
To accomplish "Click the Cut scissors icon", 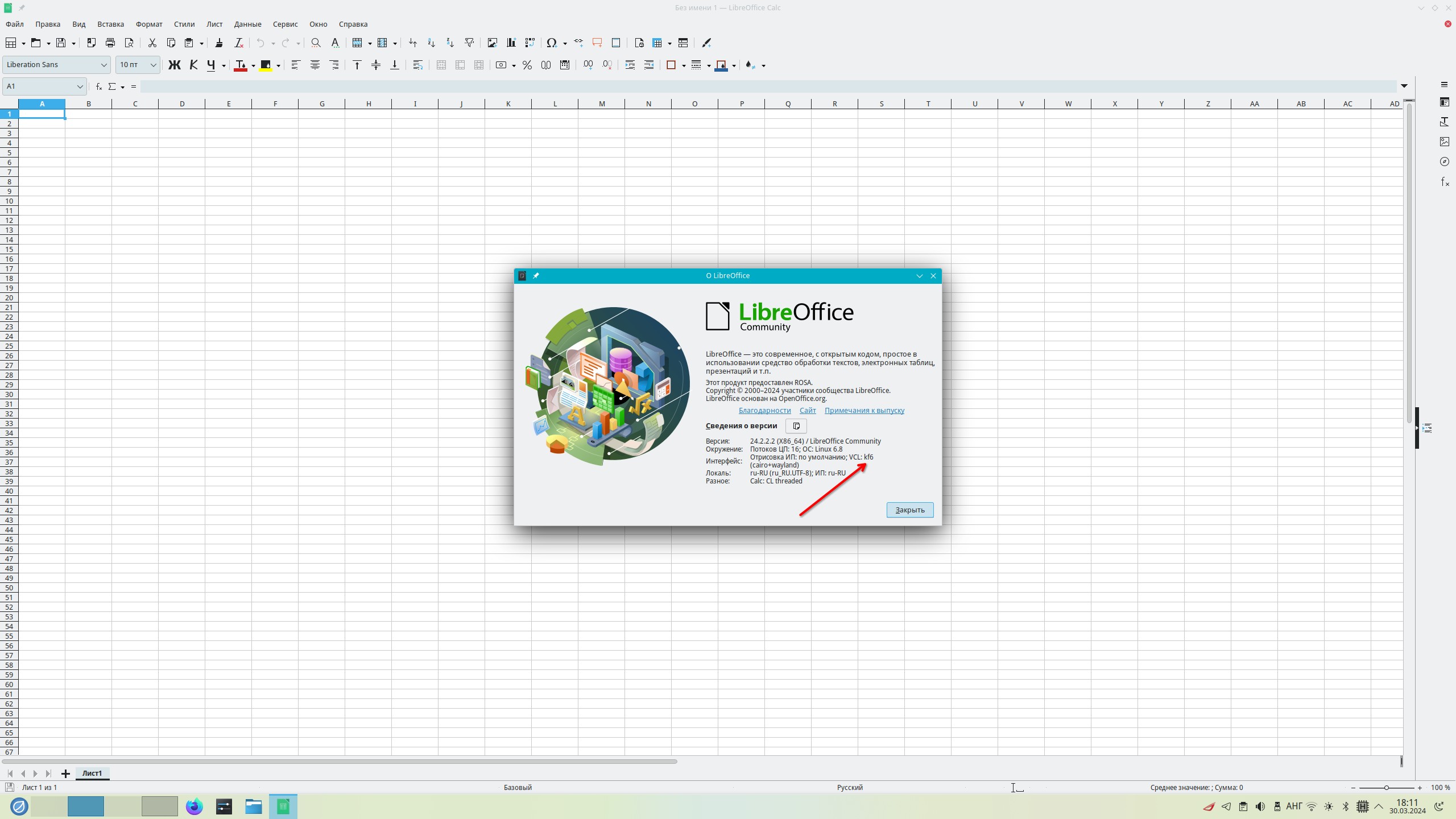I will click(x=152, y=43).
